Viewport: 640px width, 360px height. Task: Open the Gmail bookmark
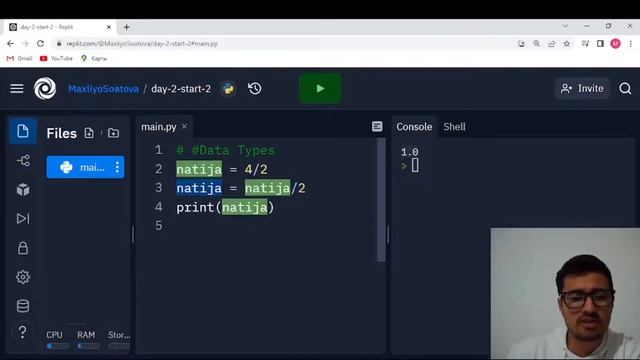click(x=19, y=58)
